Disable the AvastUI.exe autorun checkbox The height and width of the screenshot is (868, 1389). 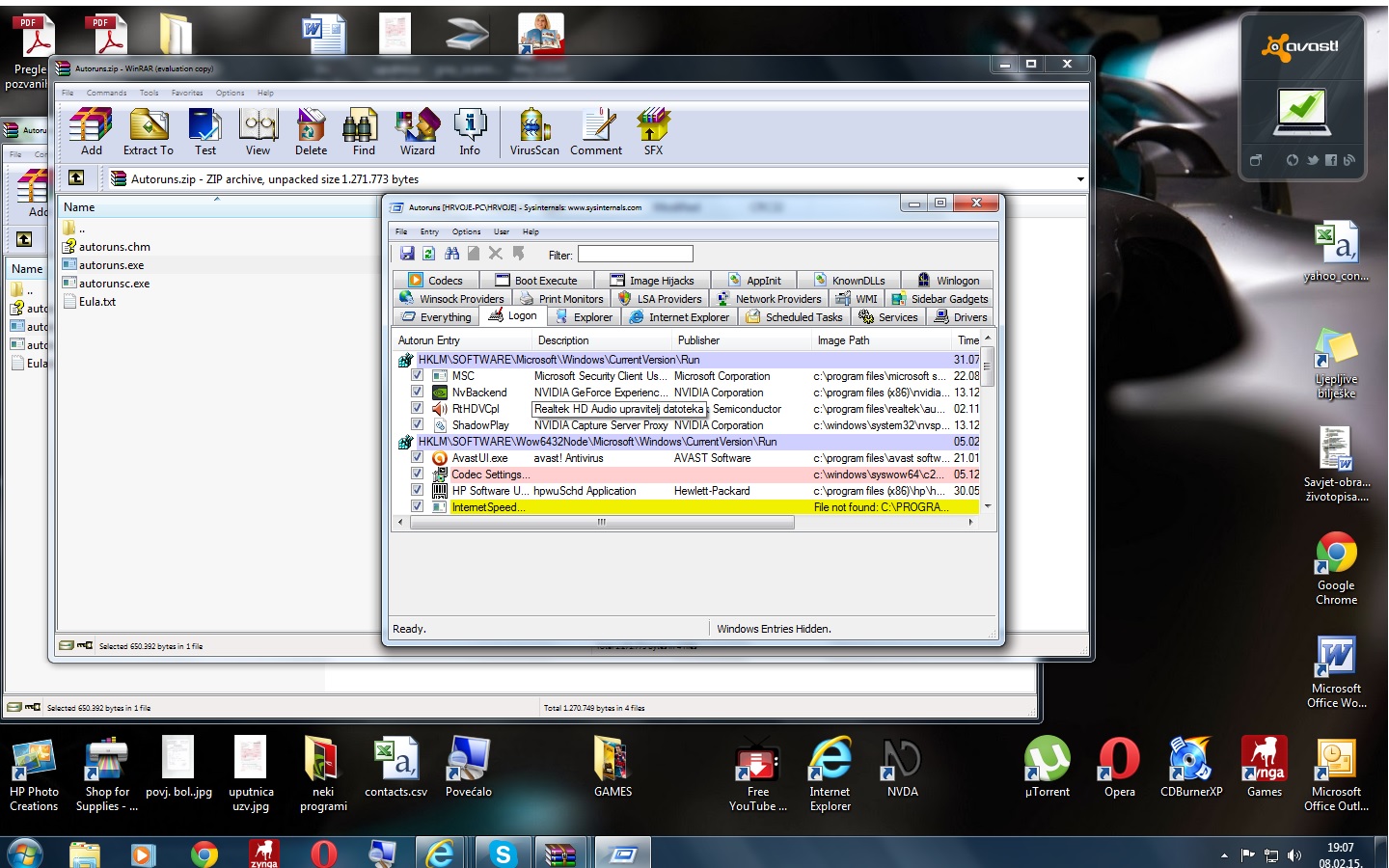[417, 458]
